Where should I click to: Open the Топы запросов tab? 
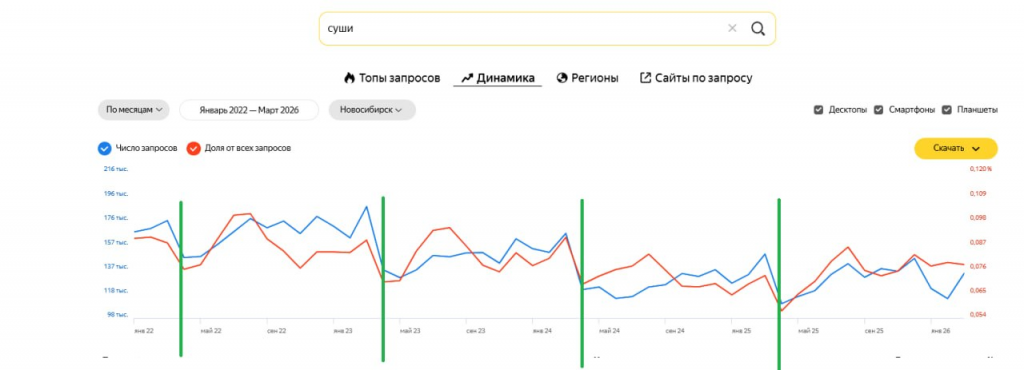[x=399, y=78]
